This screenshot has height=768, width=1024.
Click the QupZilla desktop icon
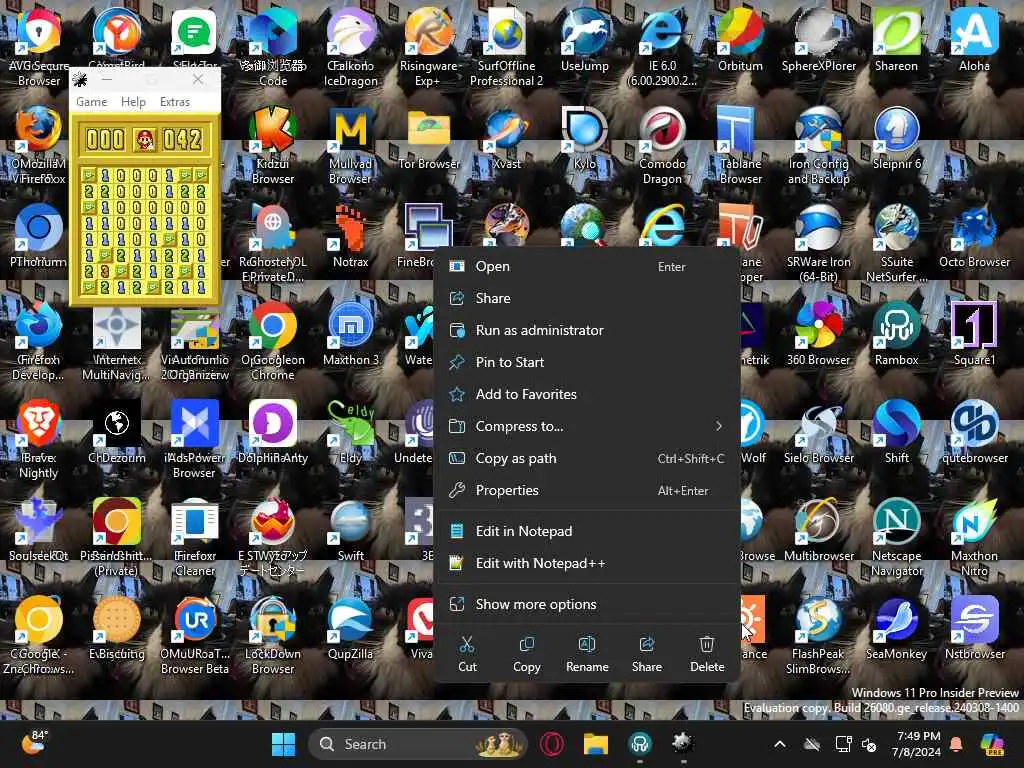pos(351,618)
